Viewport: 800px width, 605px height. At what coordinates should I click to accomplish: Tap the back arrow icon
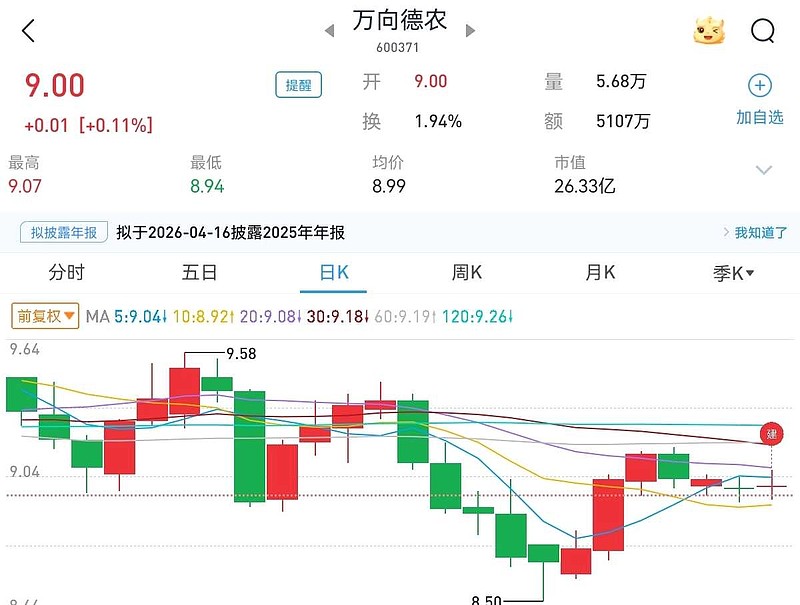[28, 31]
